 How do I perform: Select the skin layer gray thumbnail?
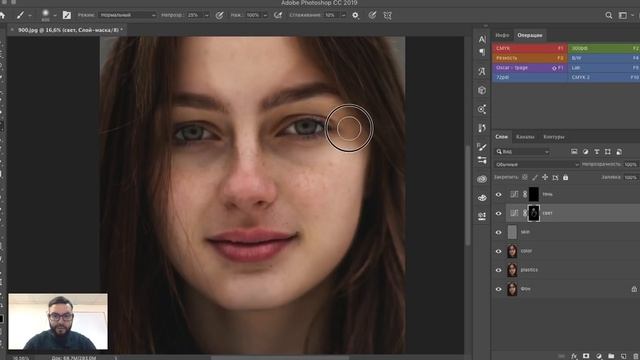tap(512, 232)
